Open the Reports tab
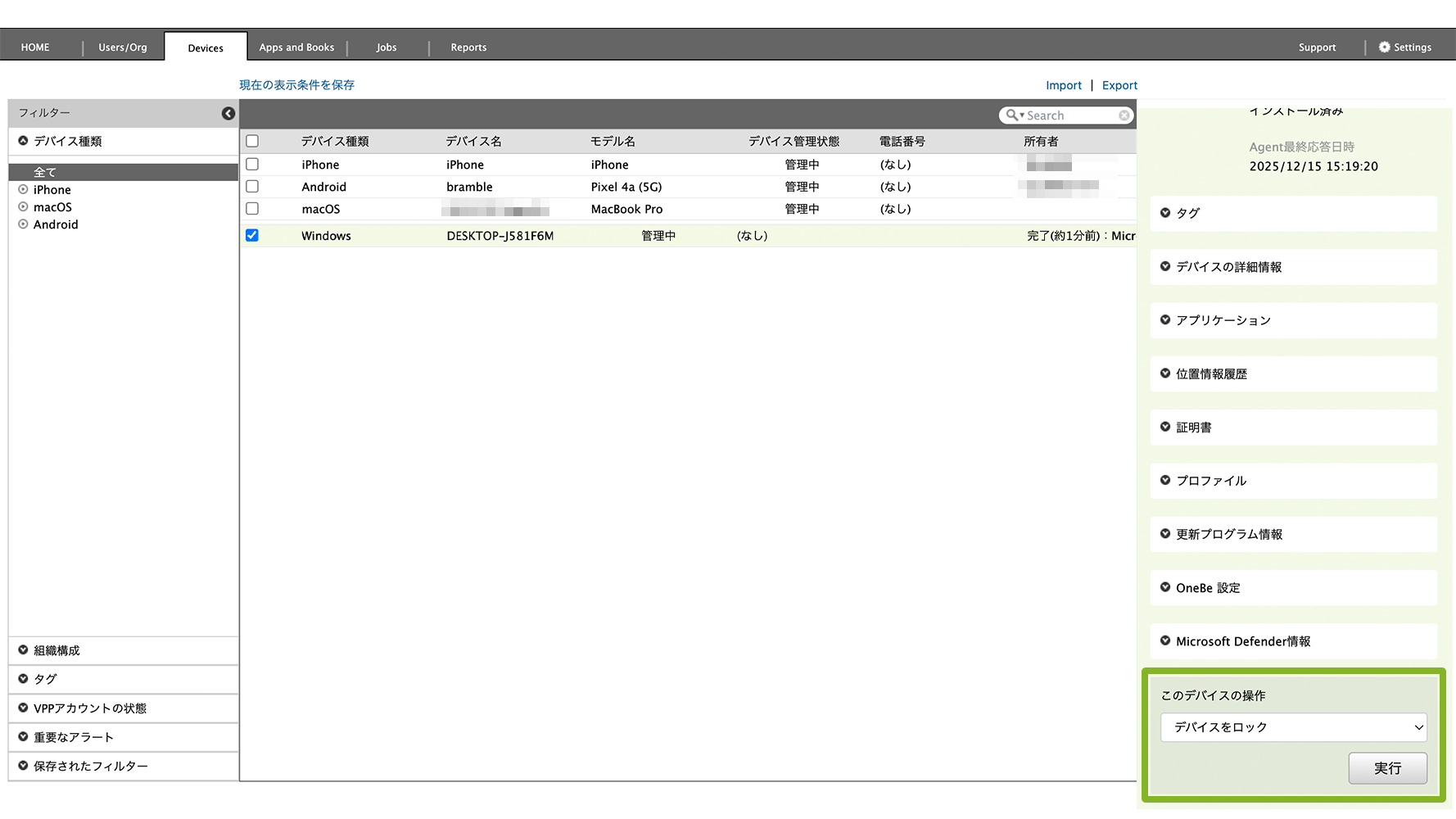 [468, 48]
